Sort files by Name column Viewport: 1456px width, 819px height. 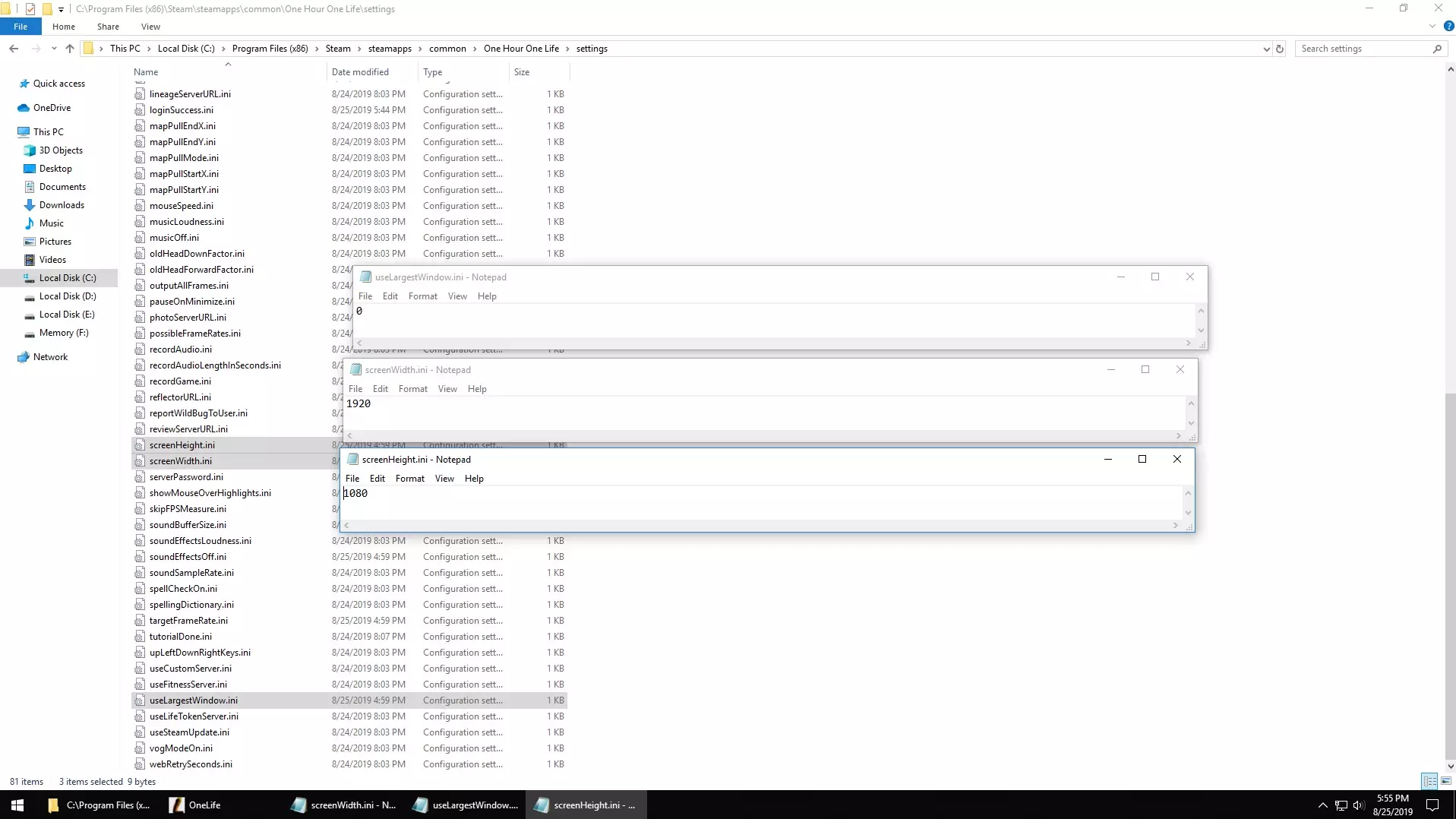228,72
